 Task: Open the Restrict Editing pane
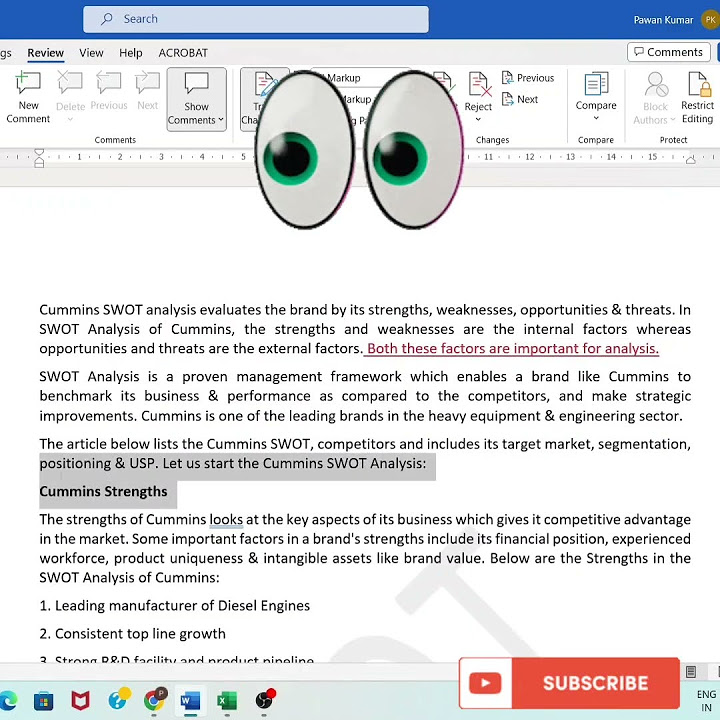[x=697, y=97]
